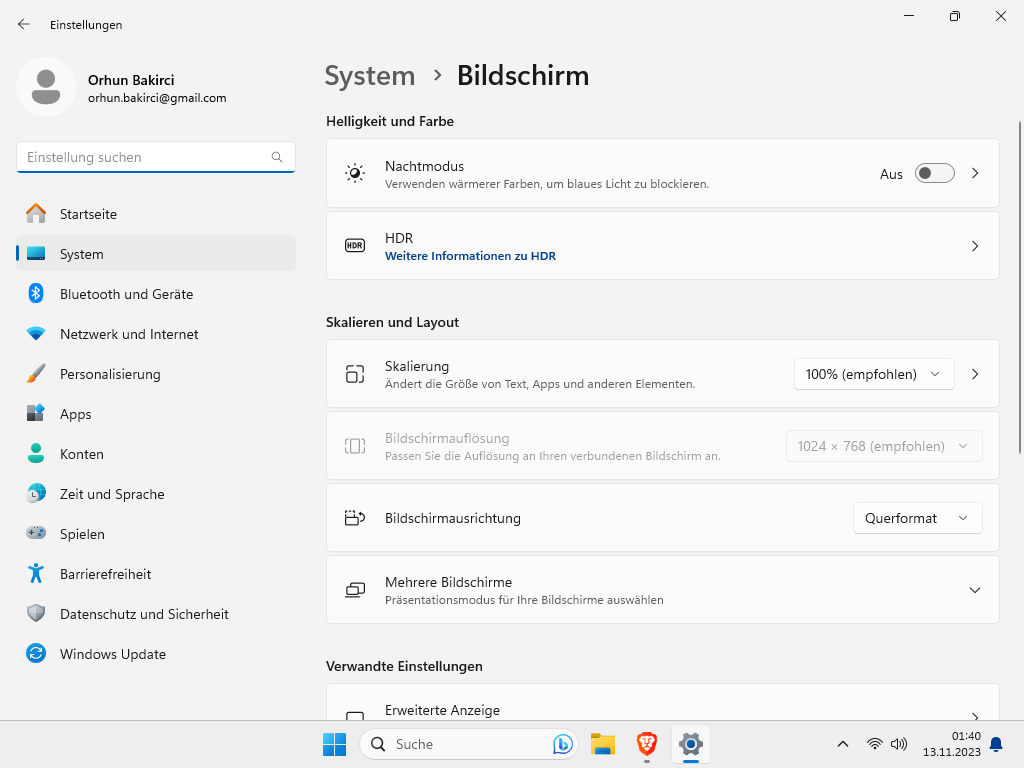Expand the Mehrere Bildschirme section
This screenshot has height=768, width=1024.
pyautogui.click(x=974, y=590)
